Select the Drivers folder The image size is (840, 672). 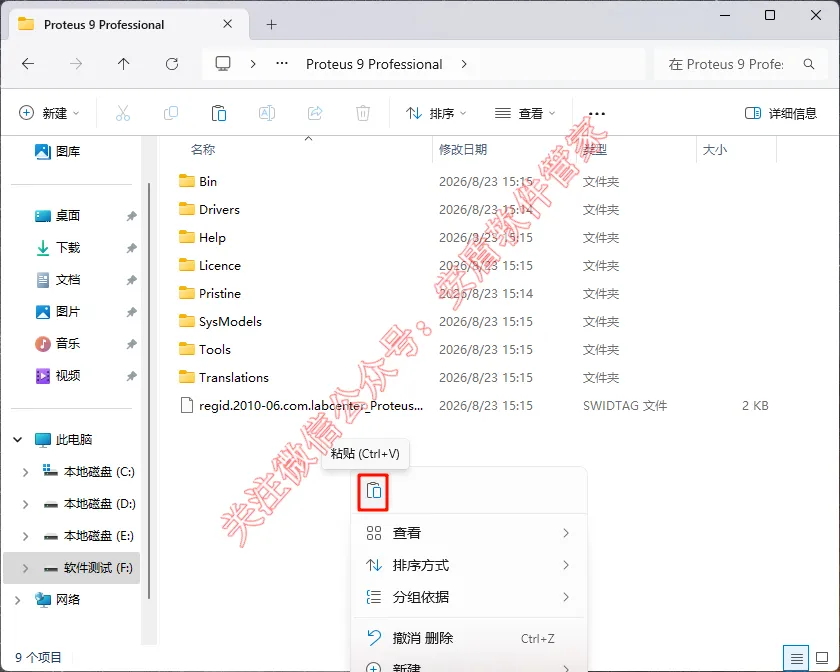pos(219,210)
